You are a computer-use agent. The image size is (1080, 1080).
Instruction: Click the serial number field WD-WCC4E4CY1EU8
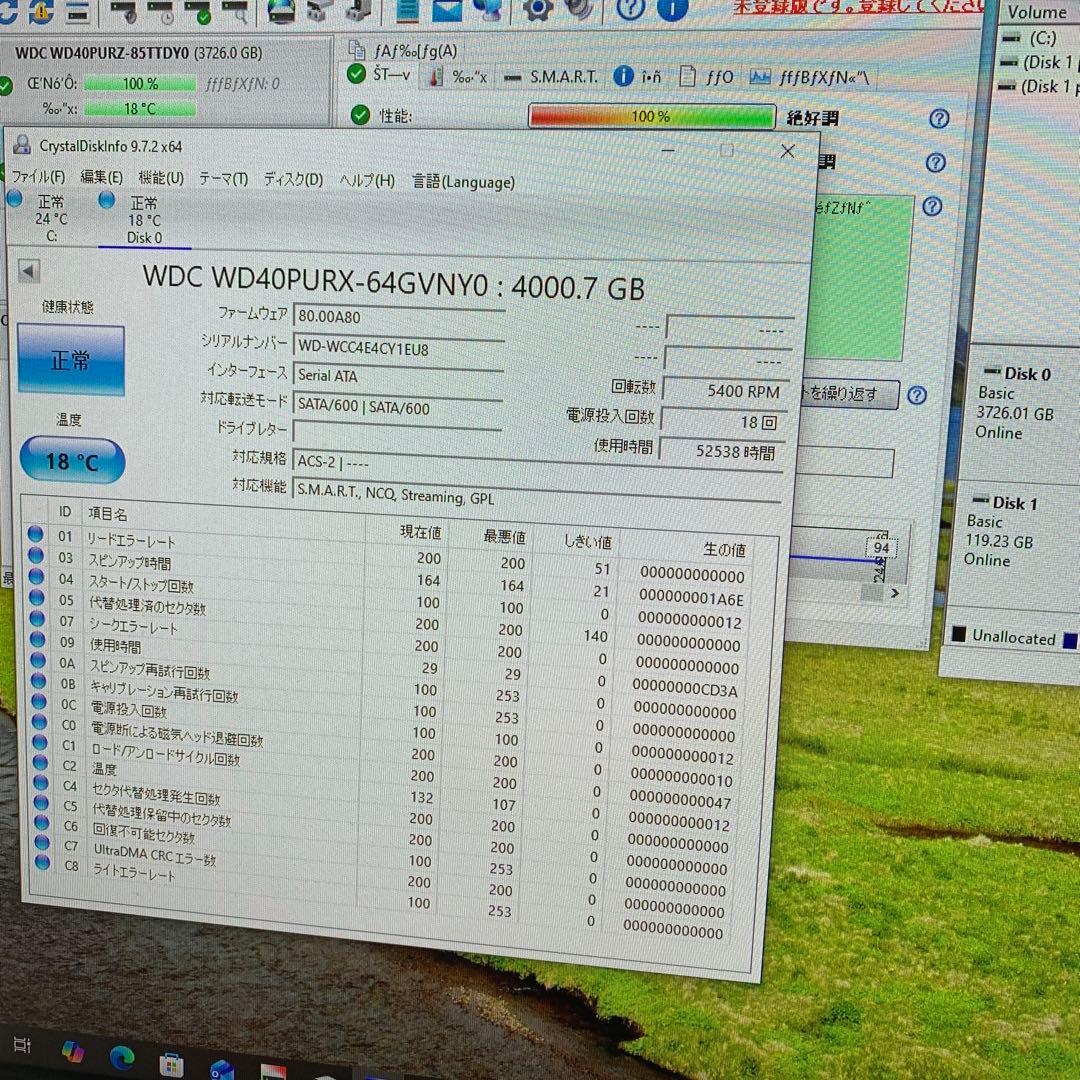tap(398, 347)
